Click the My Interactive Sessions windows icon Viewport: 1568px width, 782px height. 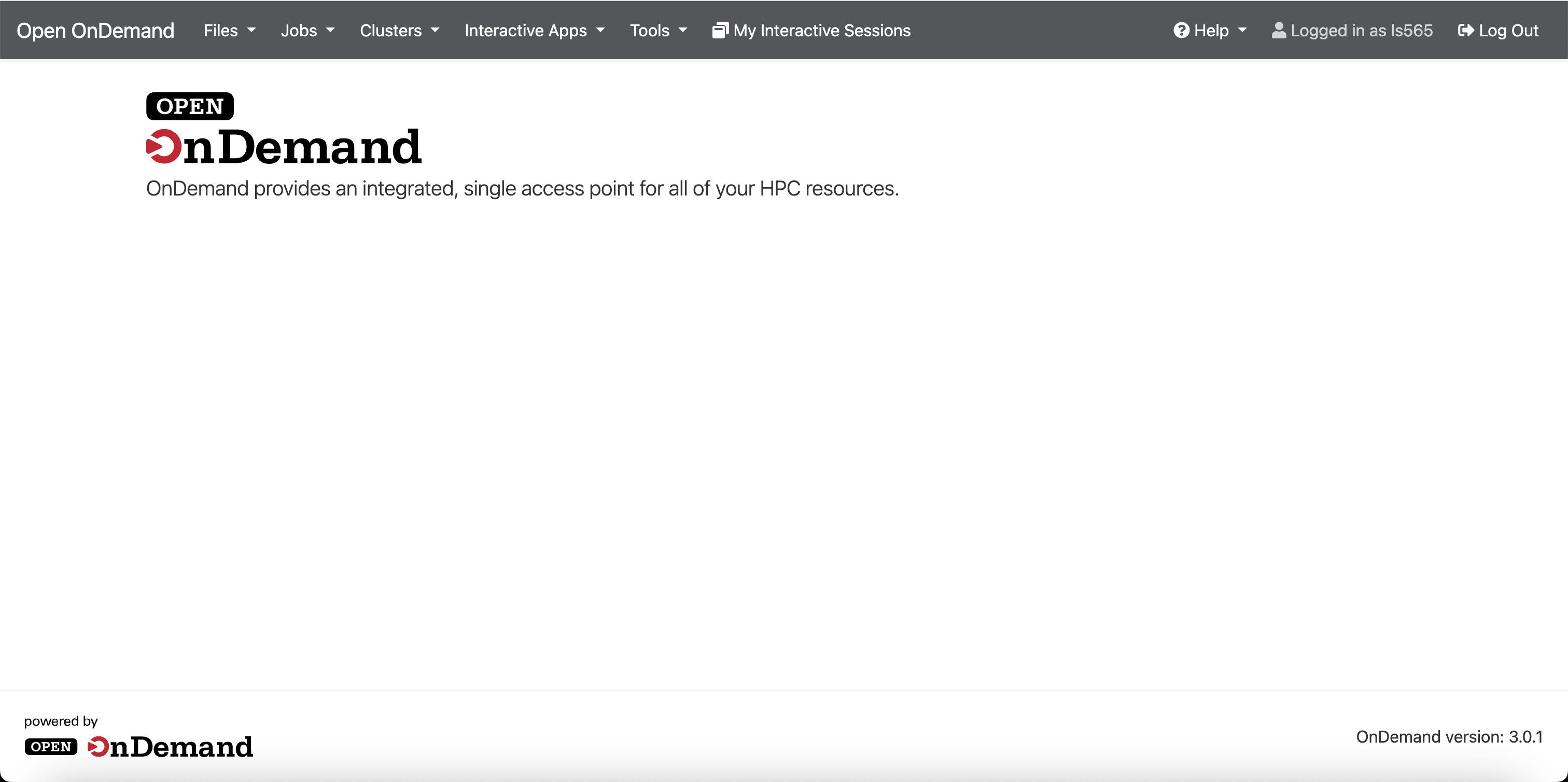pos(720,31)
